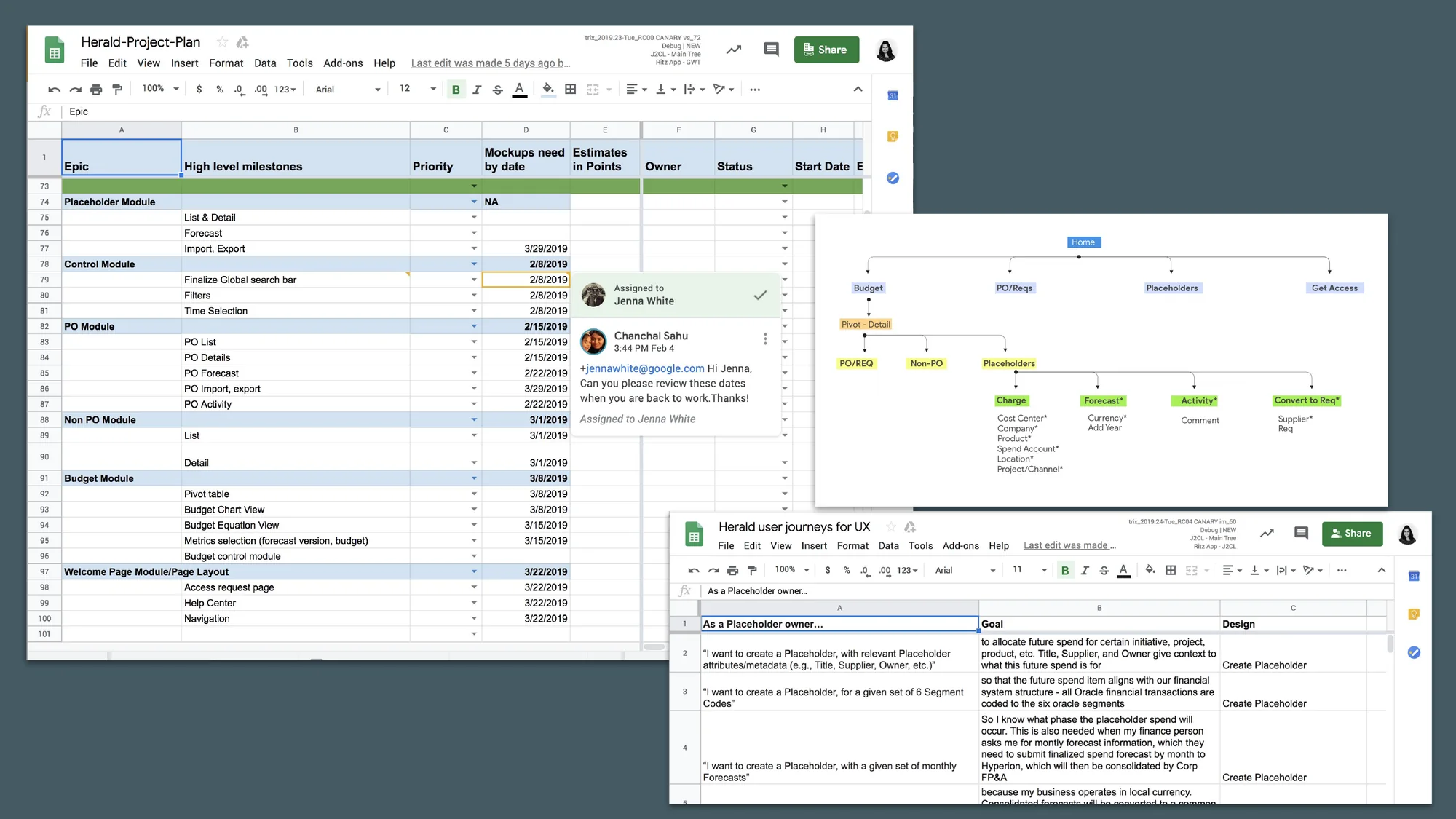The height and width of the screenshot is (819, 1456).
Task: Open the File menu in Herald-Project-Plan
Action: 89,63
